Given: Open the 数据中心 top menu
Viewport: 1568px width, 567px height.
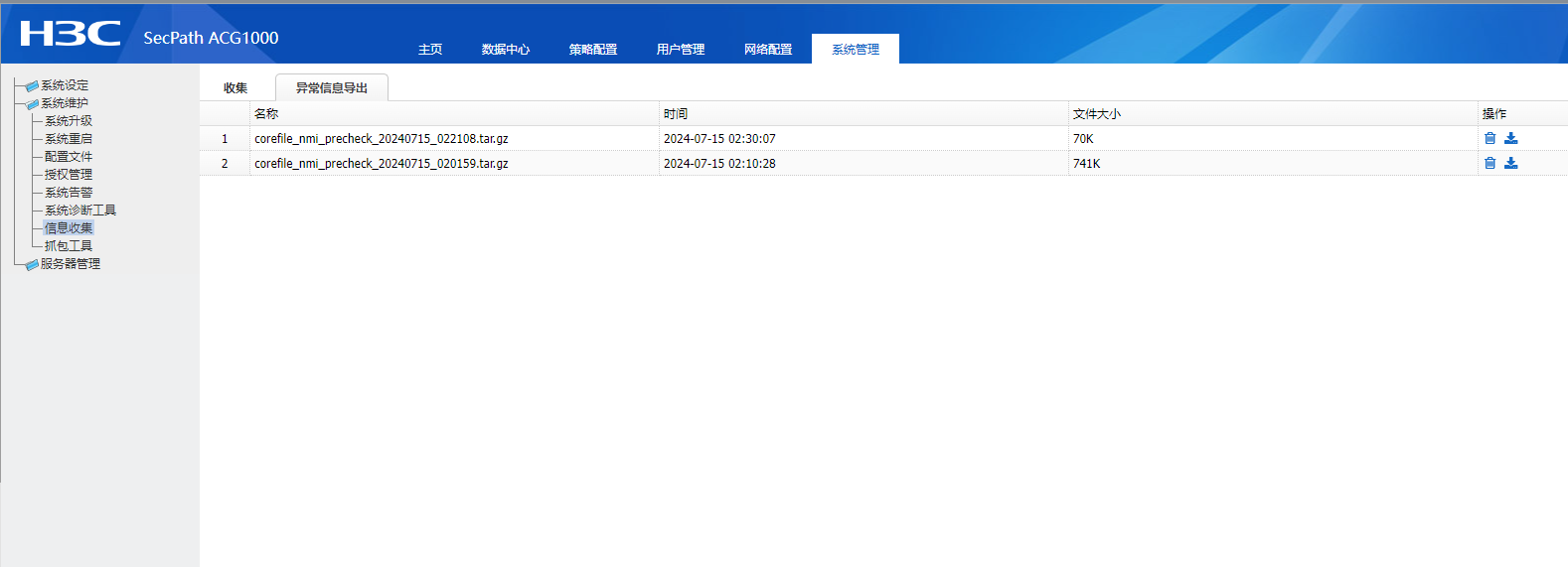Looking at the screenshot, I should coord(506,49).
